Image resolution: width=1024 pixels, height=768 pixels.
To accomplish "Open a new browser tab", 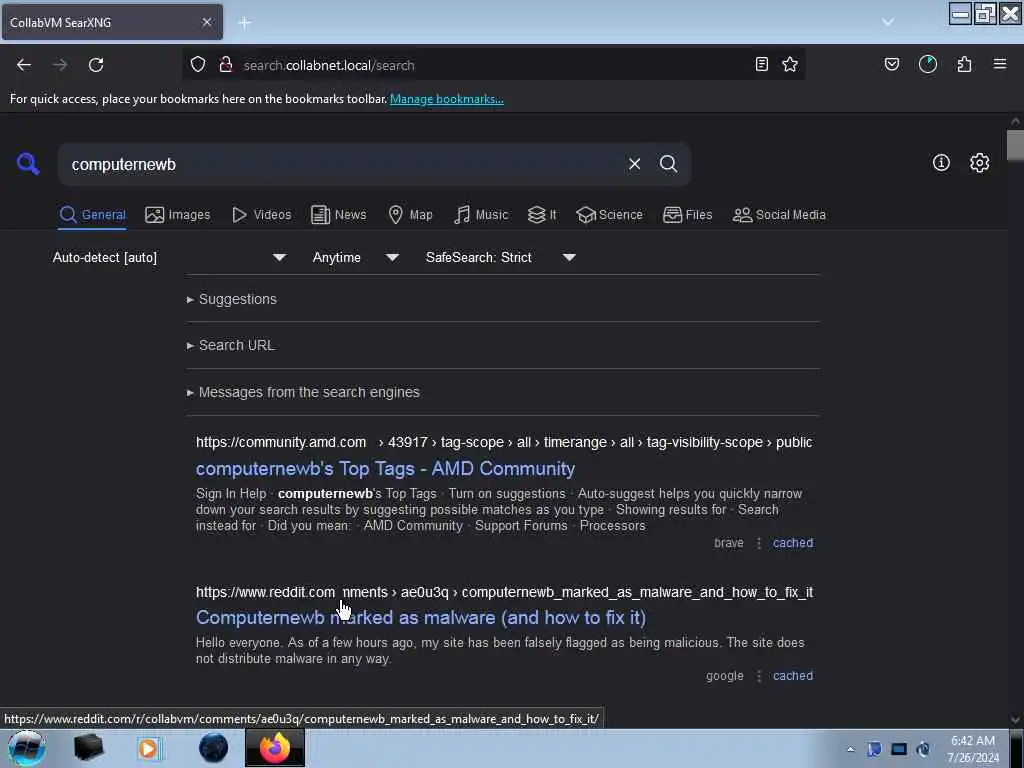I will click(x=245, y=23).
